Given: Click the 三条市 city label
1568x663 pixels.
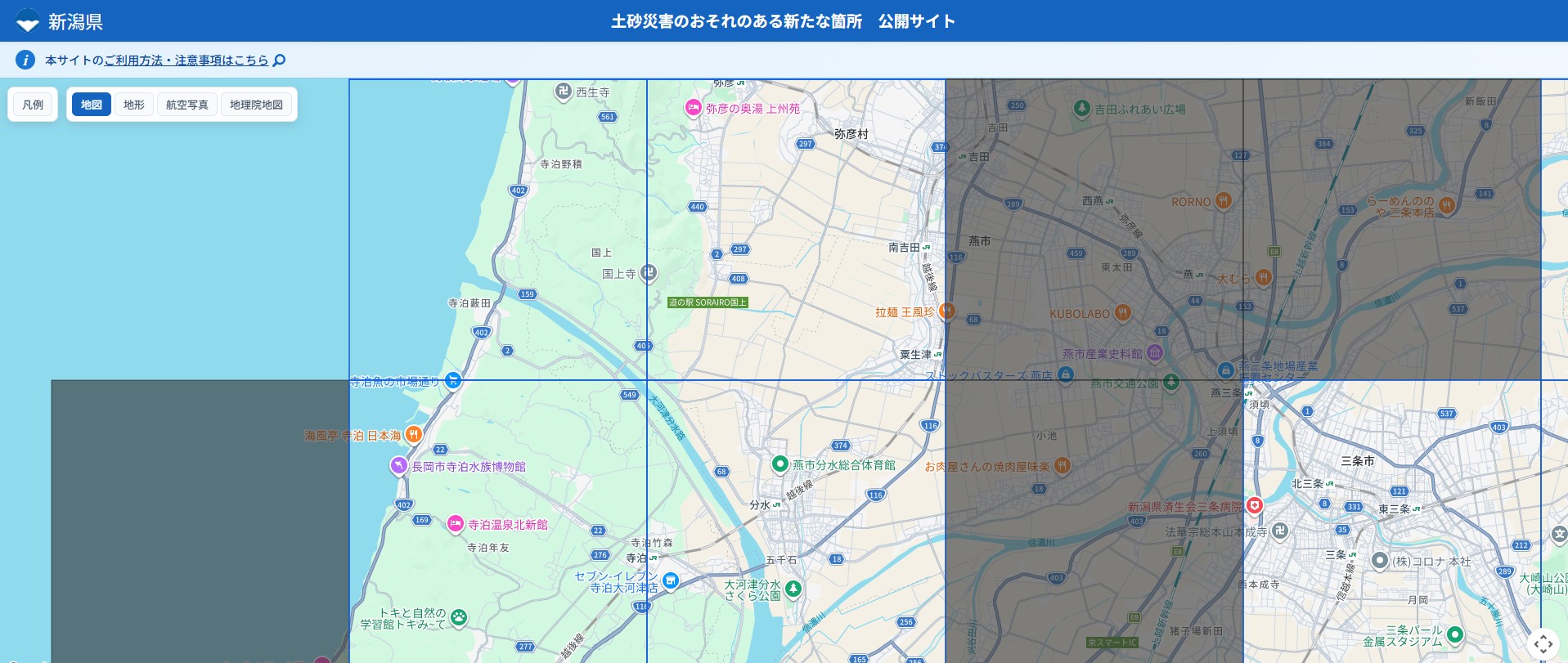Looking at the screenshot, I should pos(1358,461).
